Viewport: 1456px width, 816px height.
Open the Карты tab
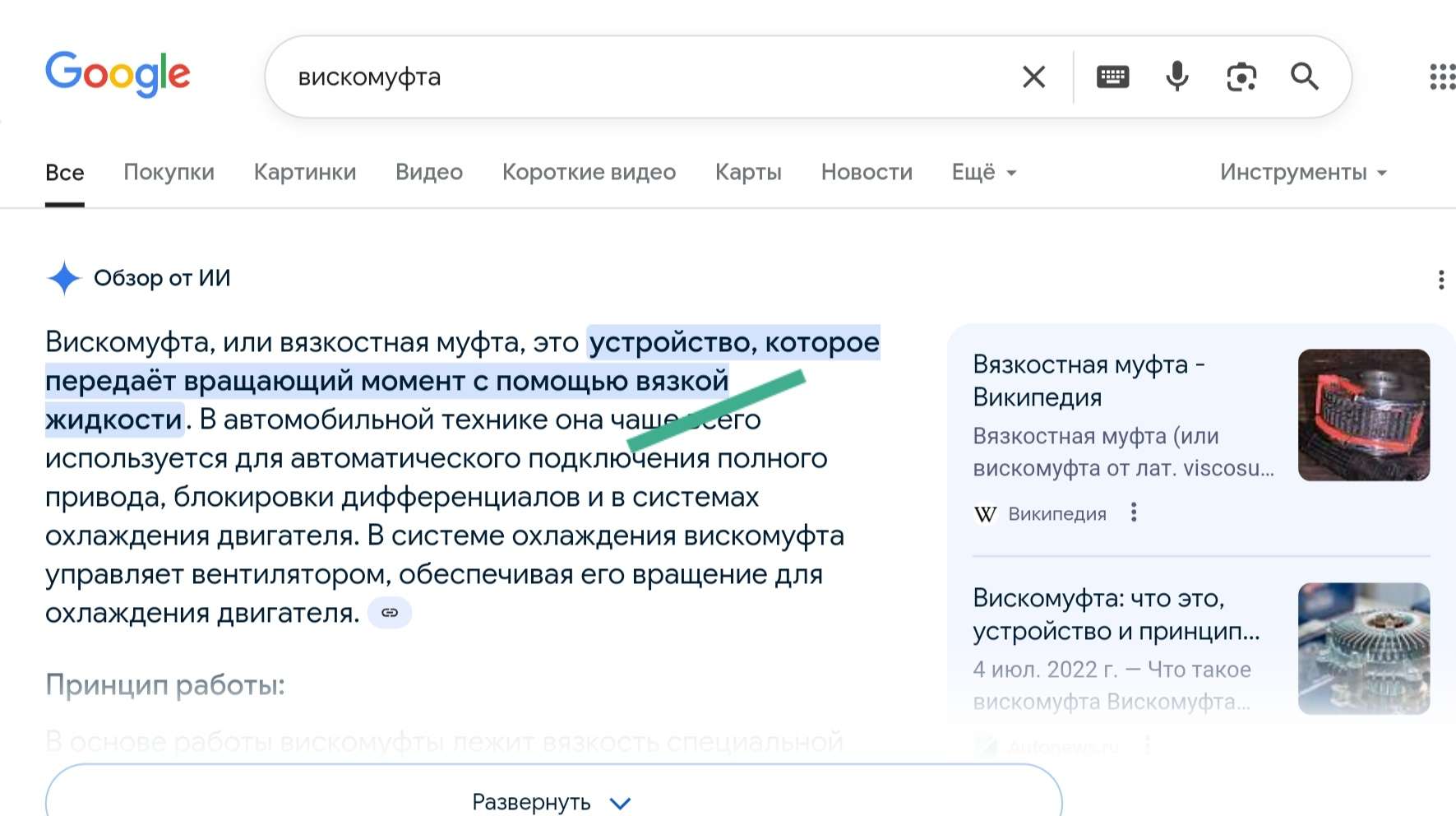[748, 173]
